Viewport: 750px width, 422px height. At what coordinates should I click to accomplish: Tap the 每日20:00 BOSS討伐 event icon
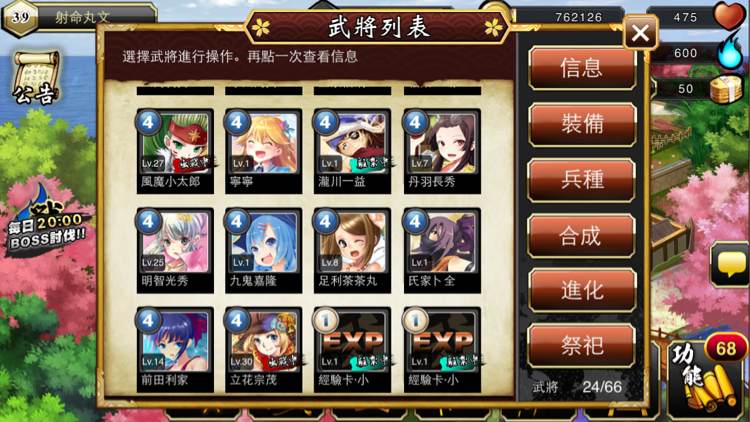click(46, 222)
